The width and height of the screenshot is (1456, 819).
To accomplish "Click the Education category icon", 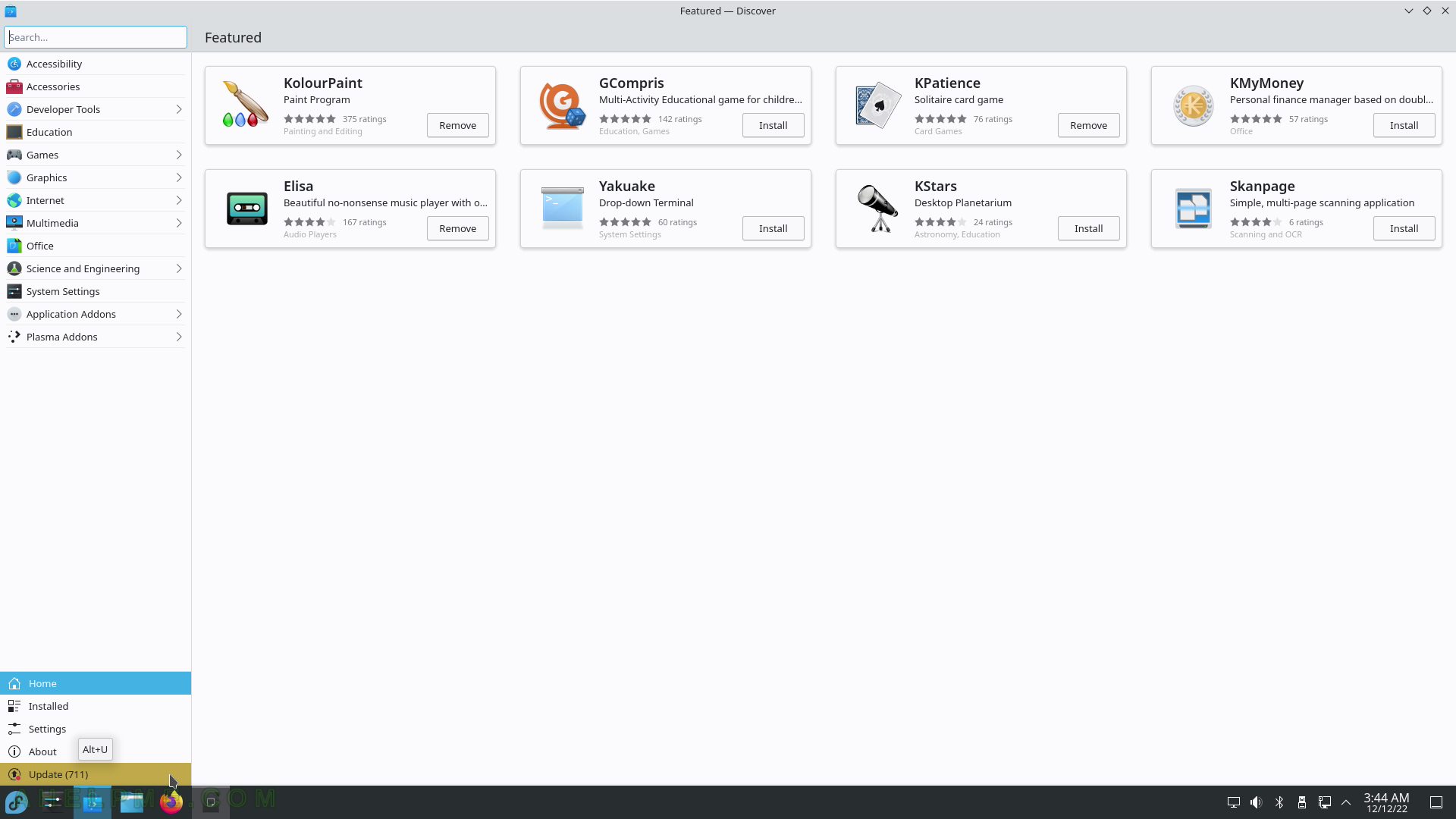I will (14, 132).
